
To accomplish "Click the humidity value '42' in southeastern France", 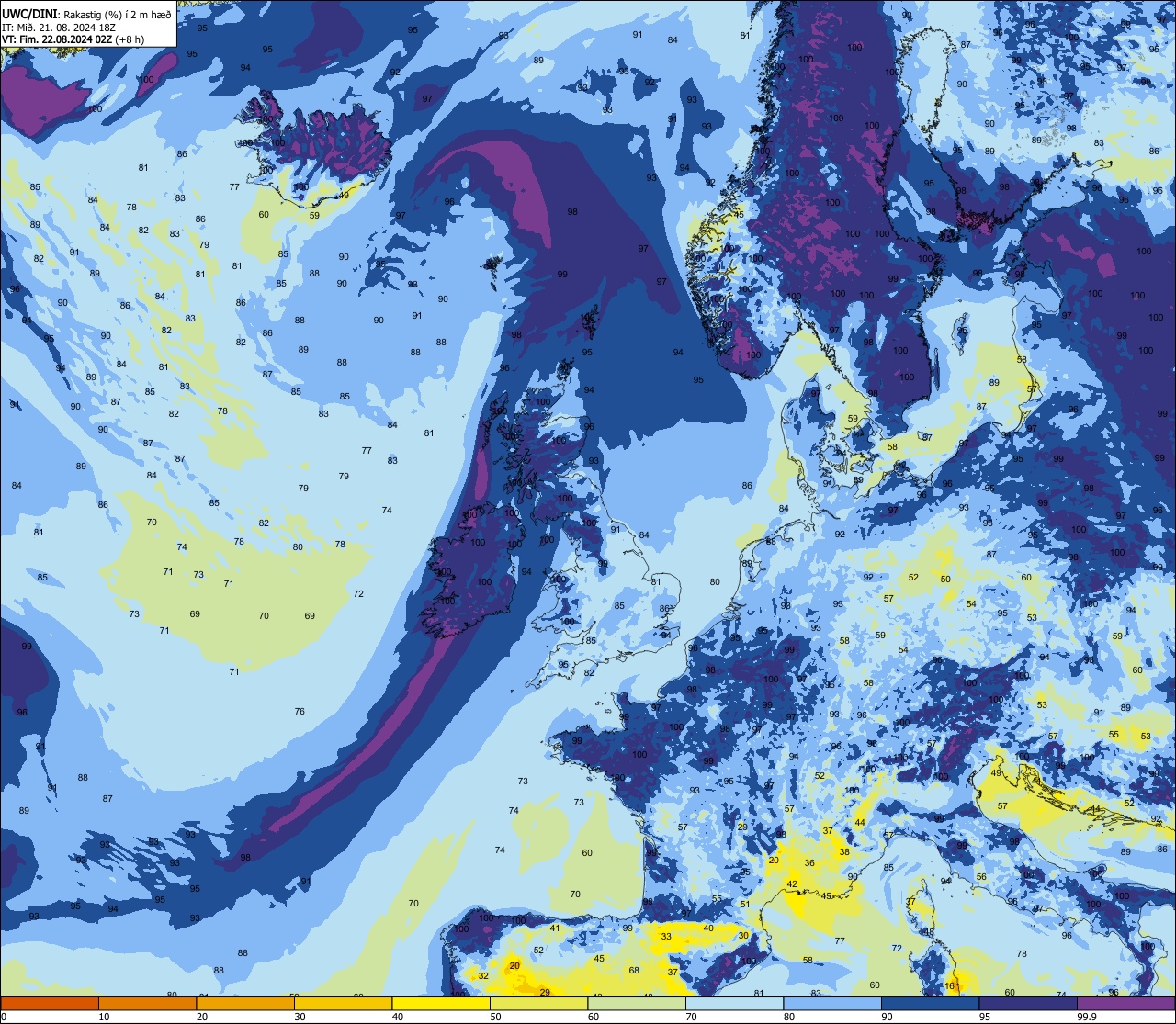I will 791,883.
